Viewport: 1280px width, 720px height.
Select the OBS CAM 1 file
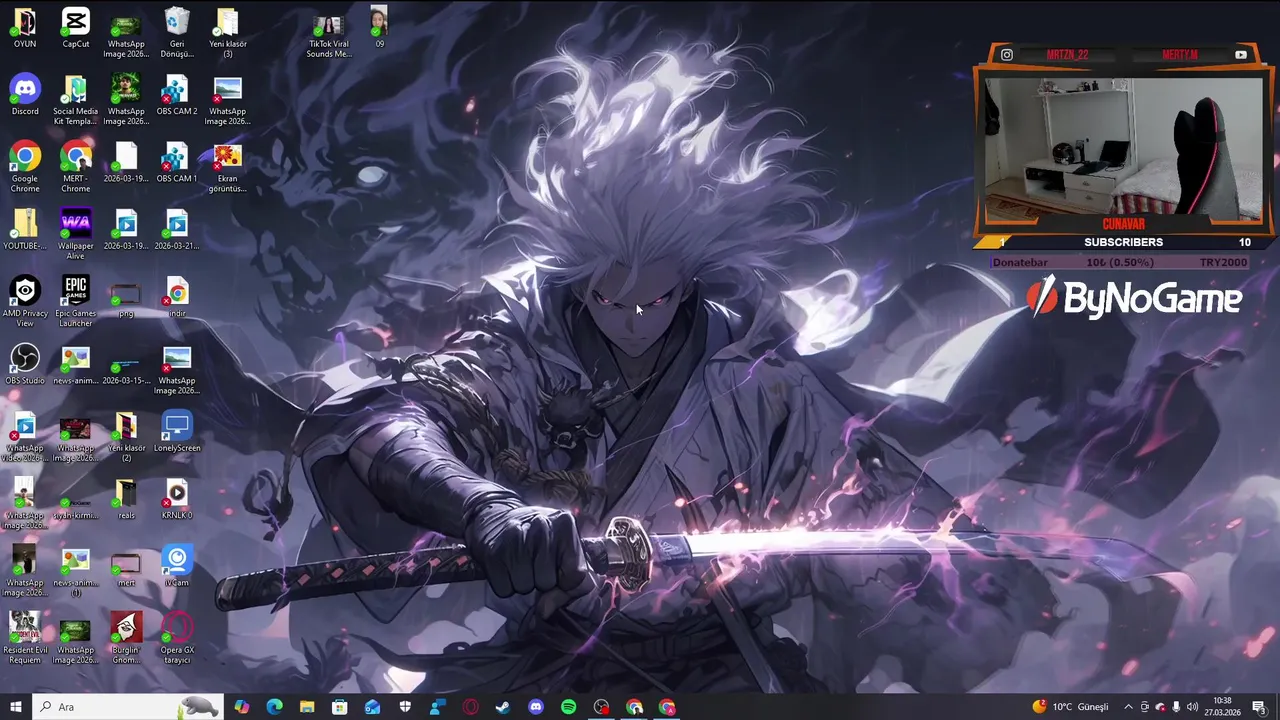coord(177,162)
